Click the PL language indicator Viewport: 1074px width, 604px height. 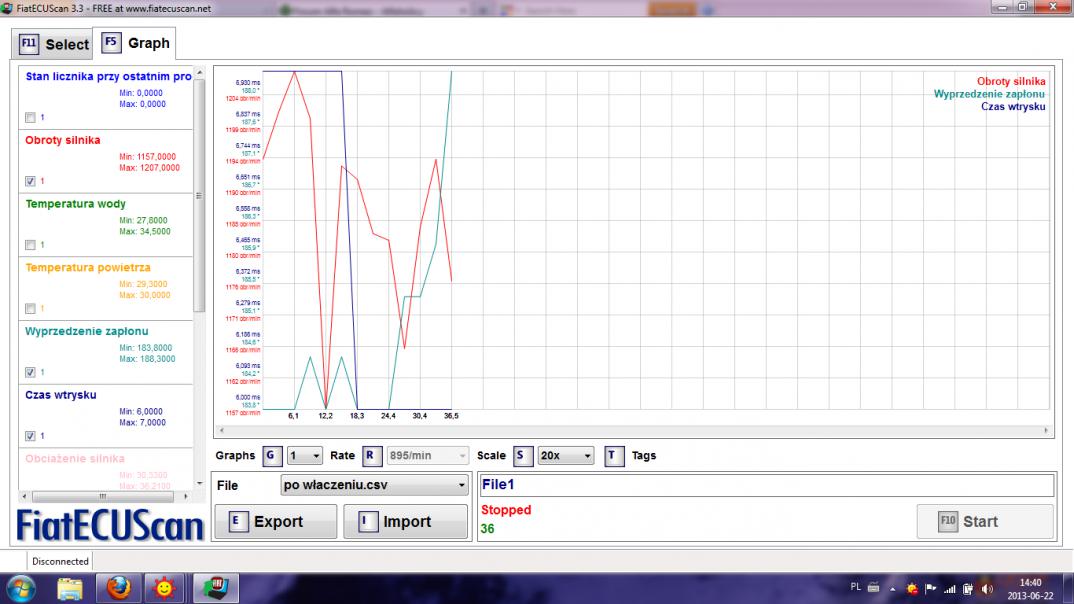point(856,587)
